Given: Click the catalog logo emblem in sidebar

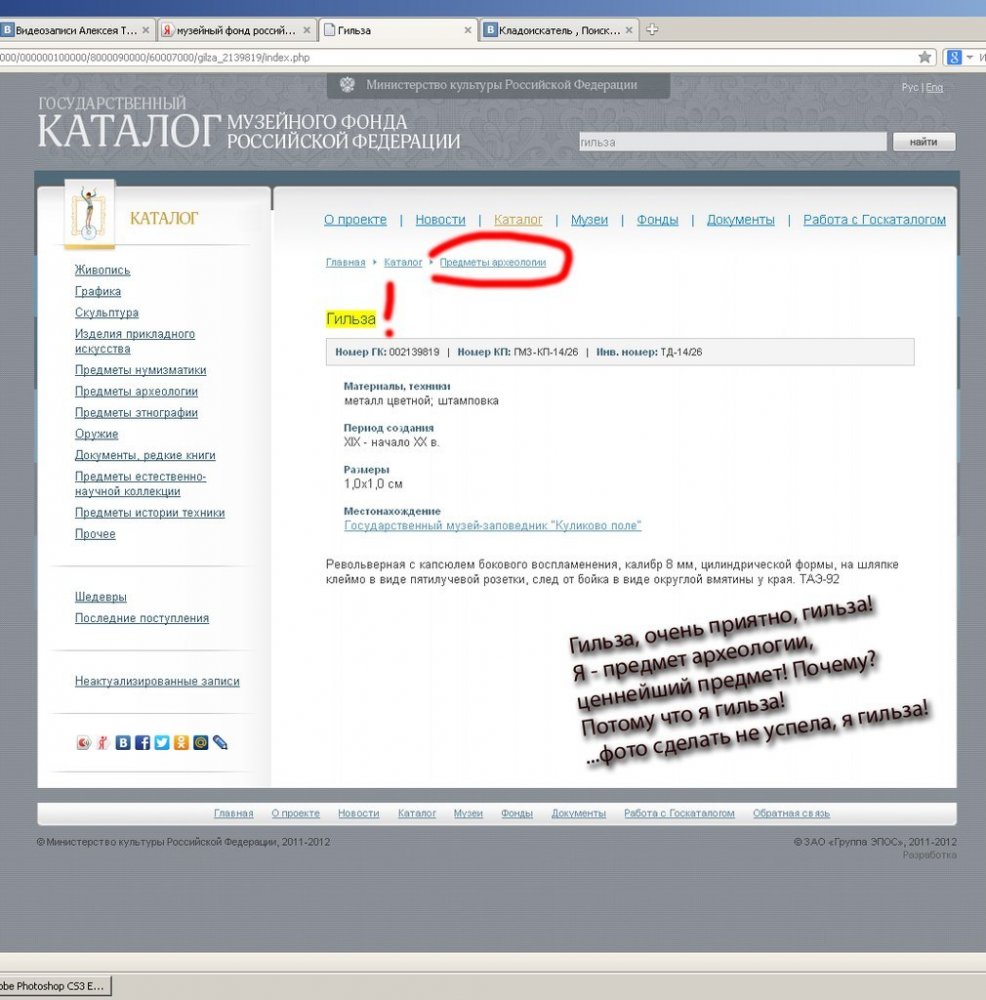Looking at the screenshot, I should tap(90, 213).
